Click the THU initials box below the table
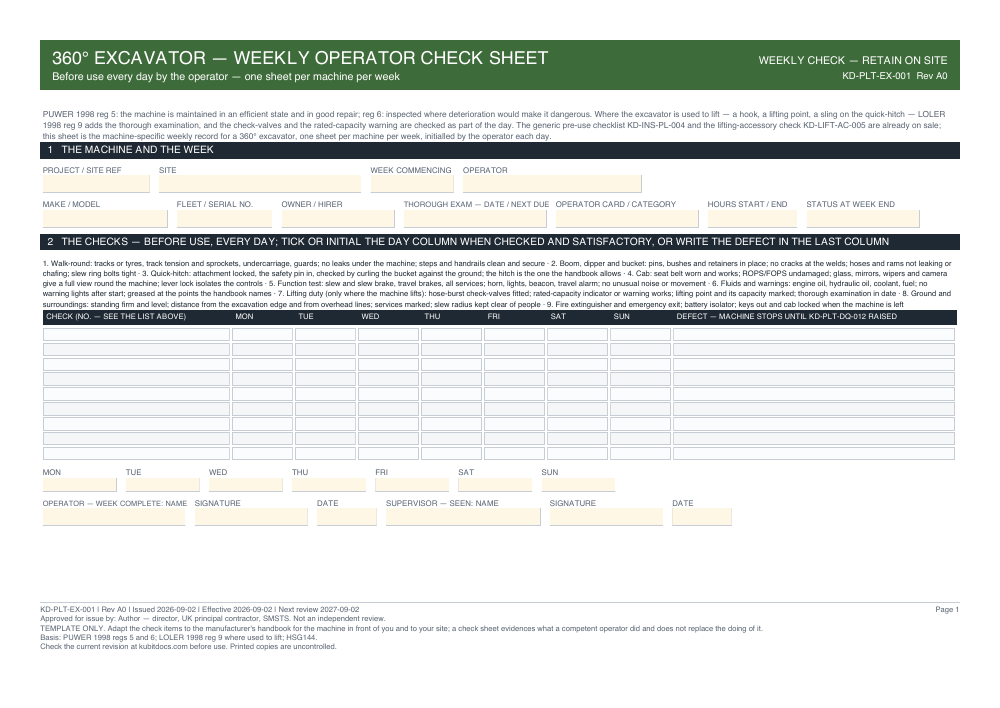Viewport: 1000px width, 708px height. 329,485
